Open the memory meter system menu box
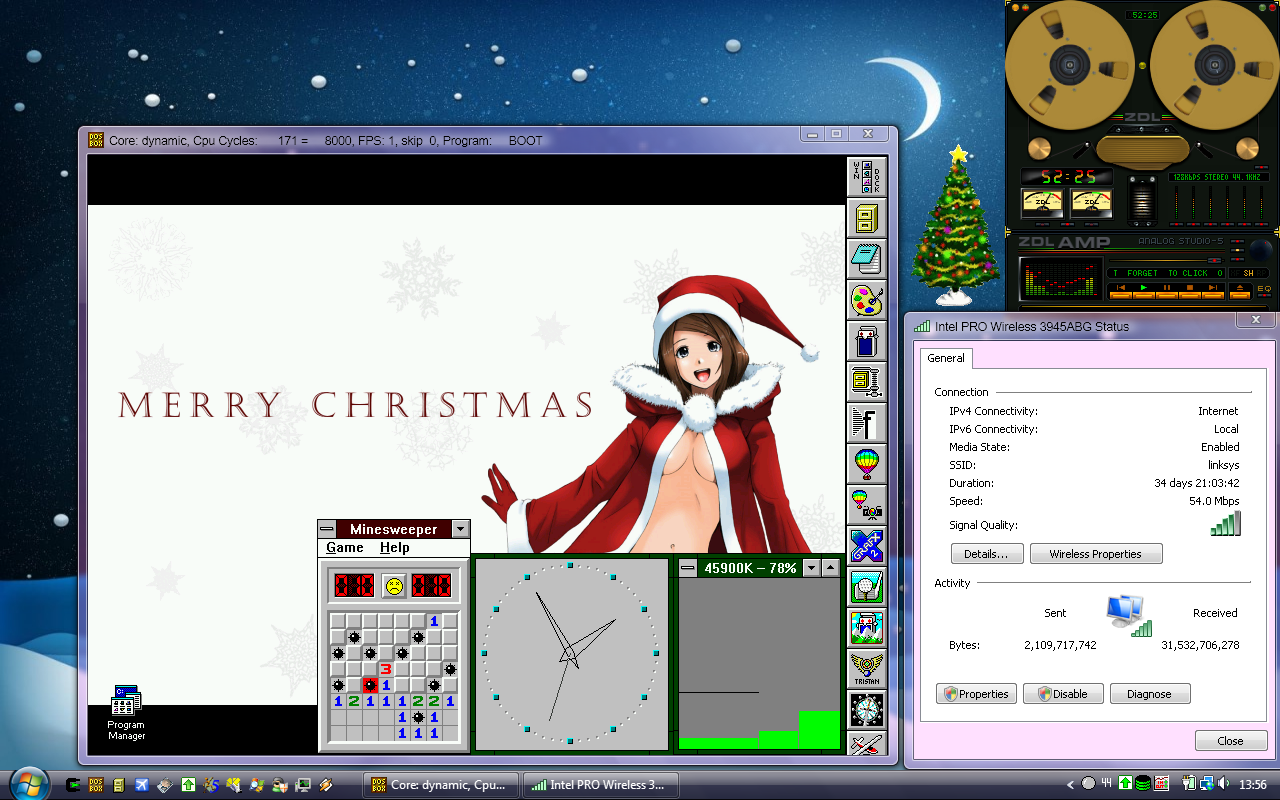Viewport: 1280px width, 800px height. click(688, 568)
